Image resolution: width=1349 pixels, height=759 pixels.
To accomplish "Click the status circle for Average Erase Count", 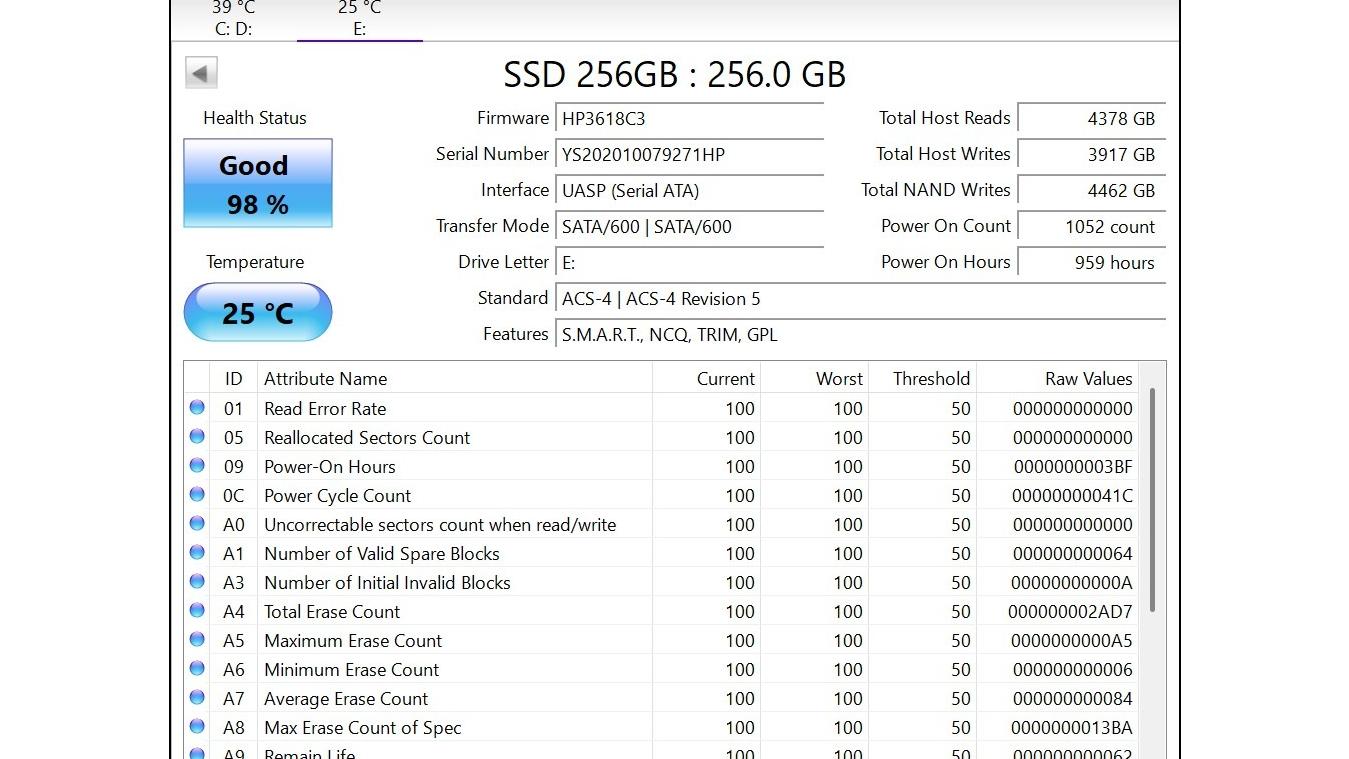I will tap(197, 697).
